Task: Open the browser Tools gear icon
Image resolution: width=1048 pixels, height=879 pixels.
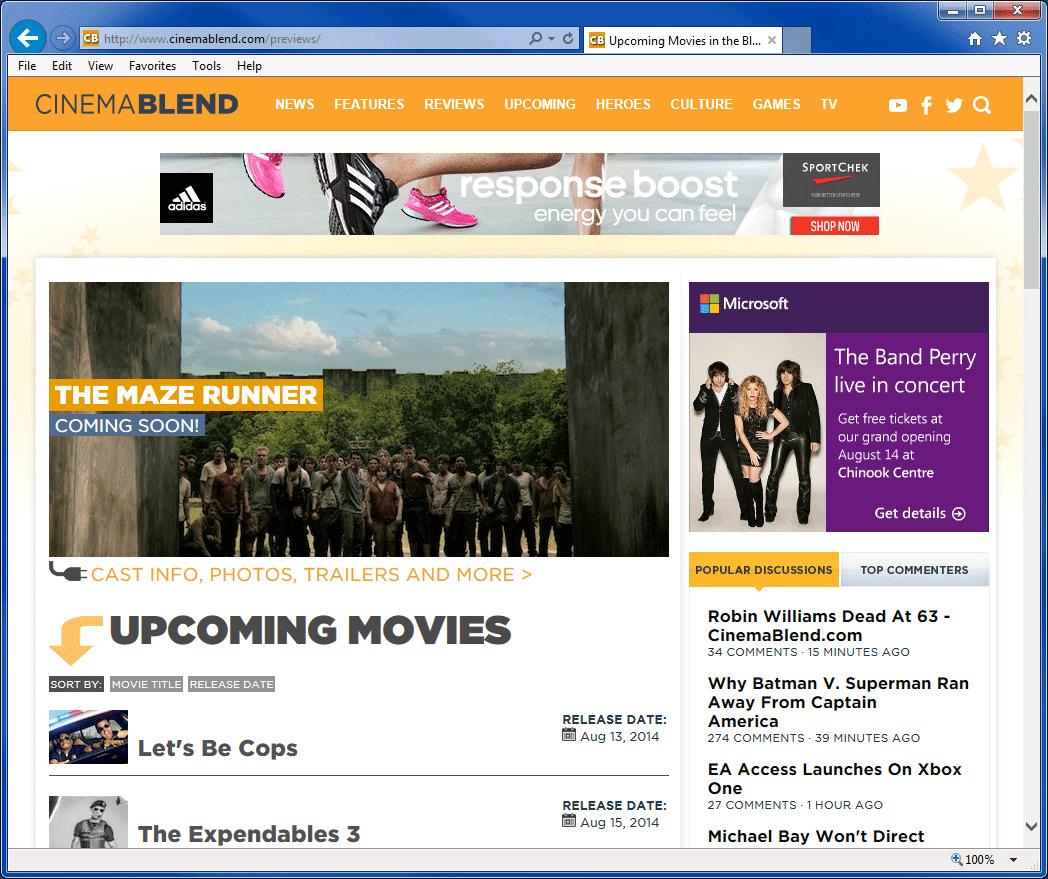Action: pos(1023,39)
